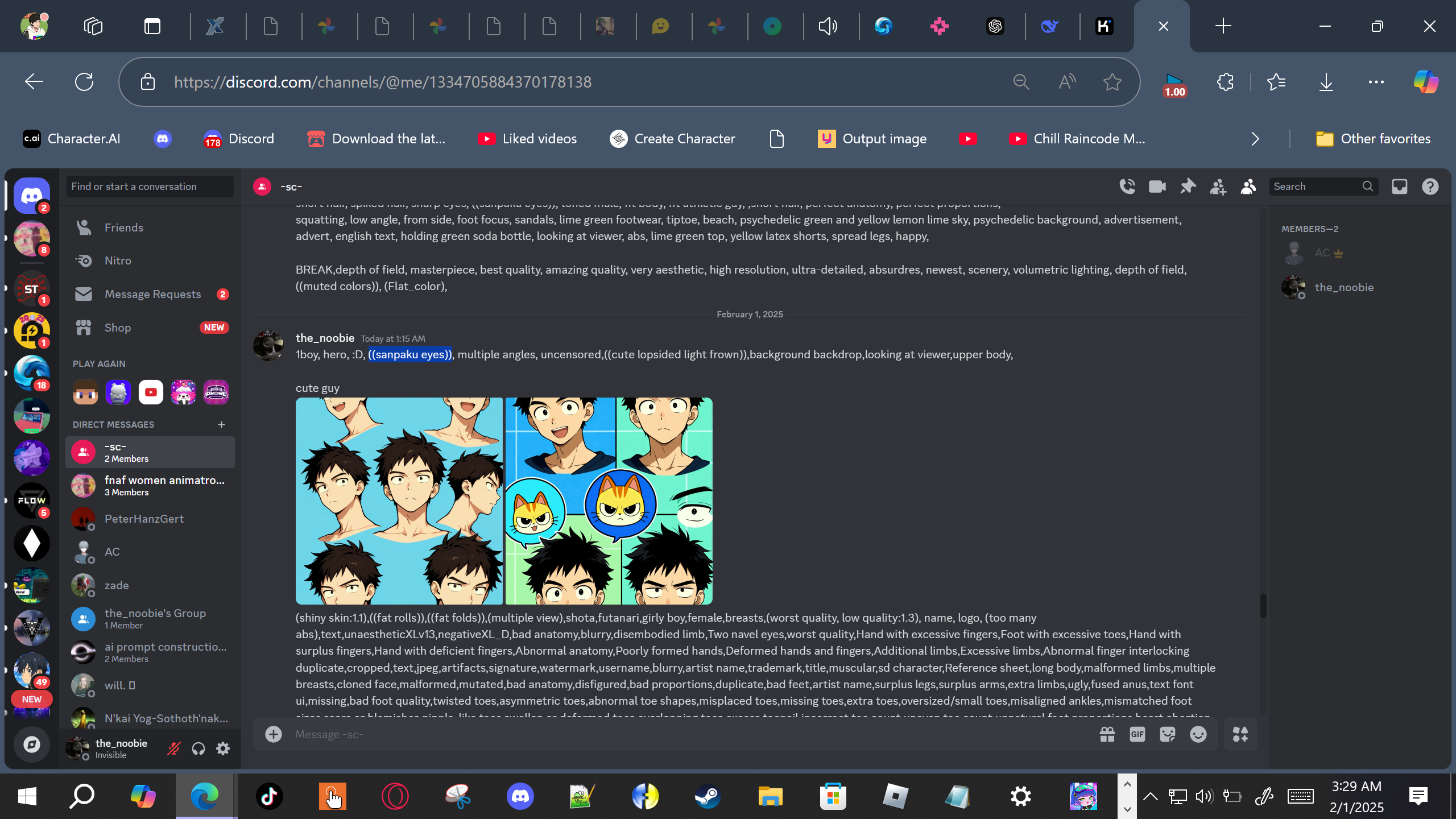1456x819 pixels.
Task: Toggle headphone deafen
Action: tap(198, 748)
